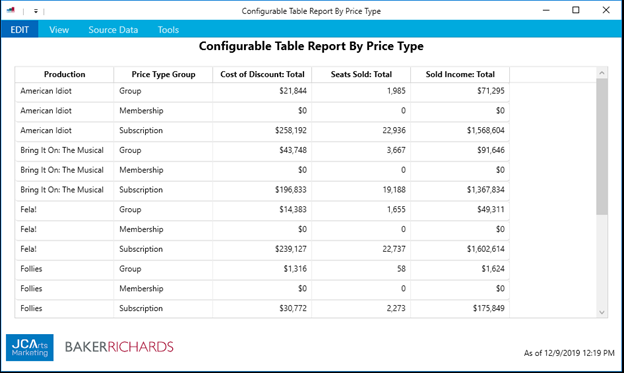Open the EDIT menu tab
Viewport: 624px width, 373px height.
click(20, 30)
